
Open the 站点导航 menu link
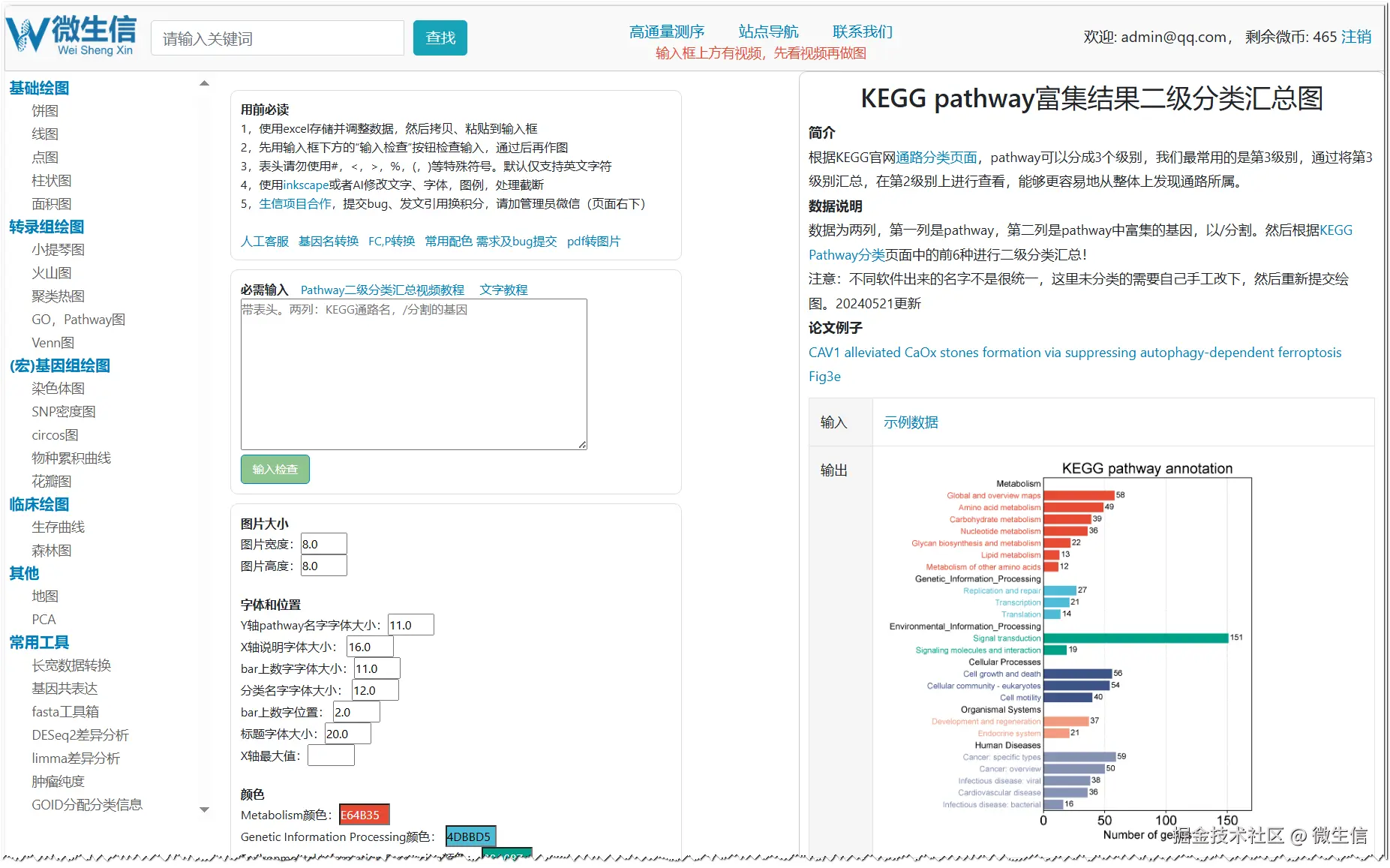[x=768, y=32]
